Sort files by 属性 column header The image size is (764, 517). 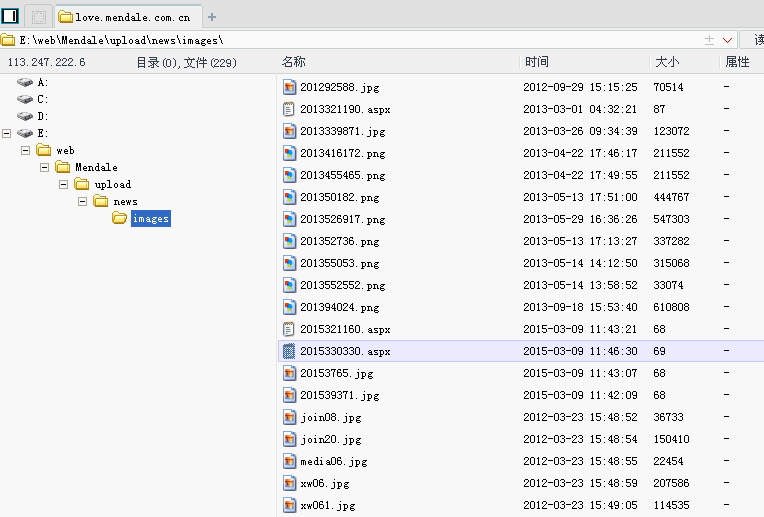click(x=737, y=62)
